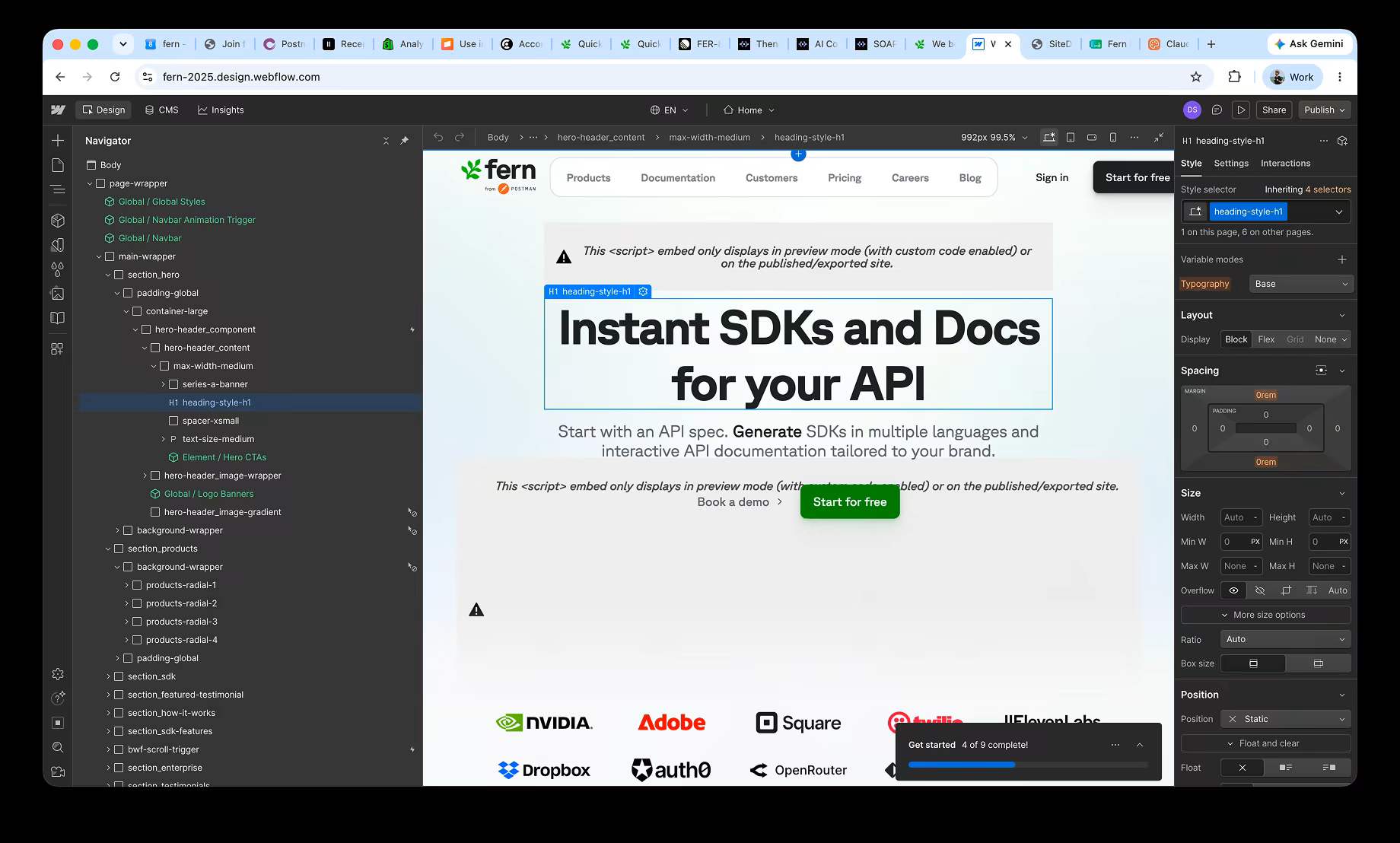Click the Min W input field
Viewport: 1400px width, 843px height.
click(1241, 542)
